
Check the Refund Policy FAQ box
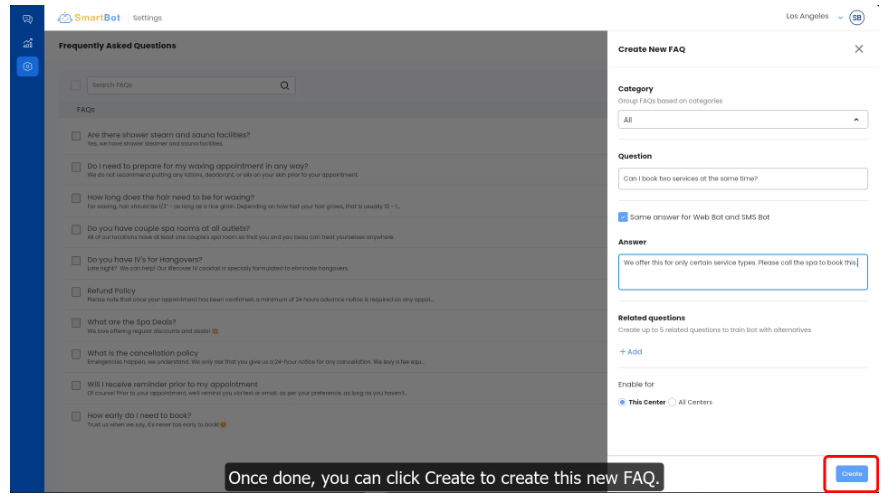click(x=76, y=292)
